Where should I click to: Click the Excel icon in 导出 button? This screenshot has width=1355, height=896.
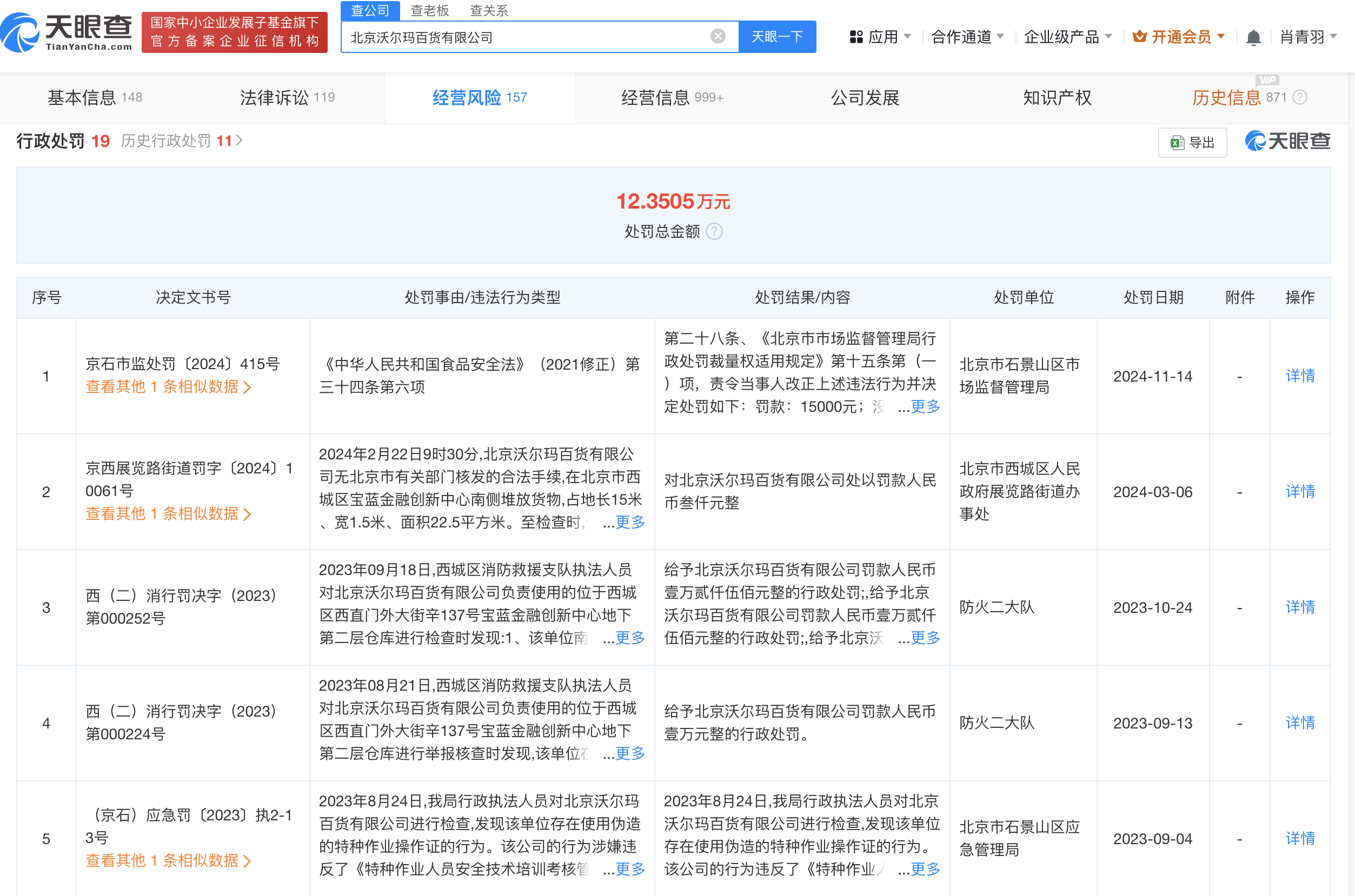tap(1177, 143)
